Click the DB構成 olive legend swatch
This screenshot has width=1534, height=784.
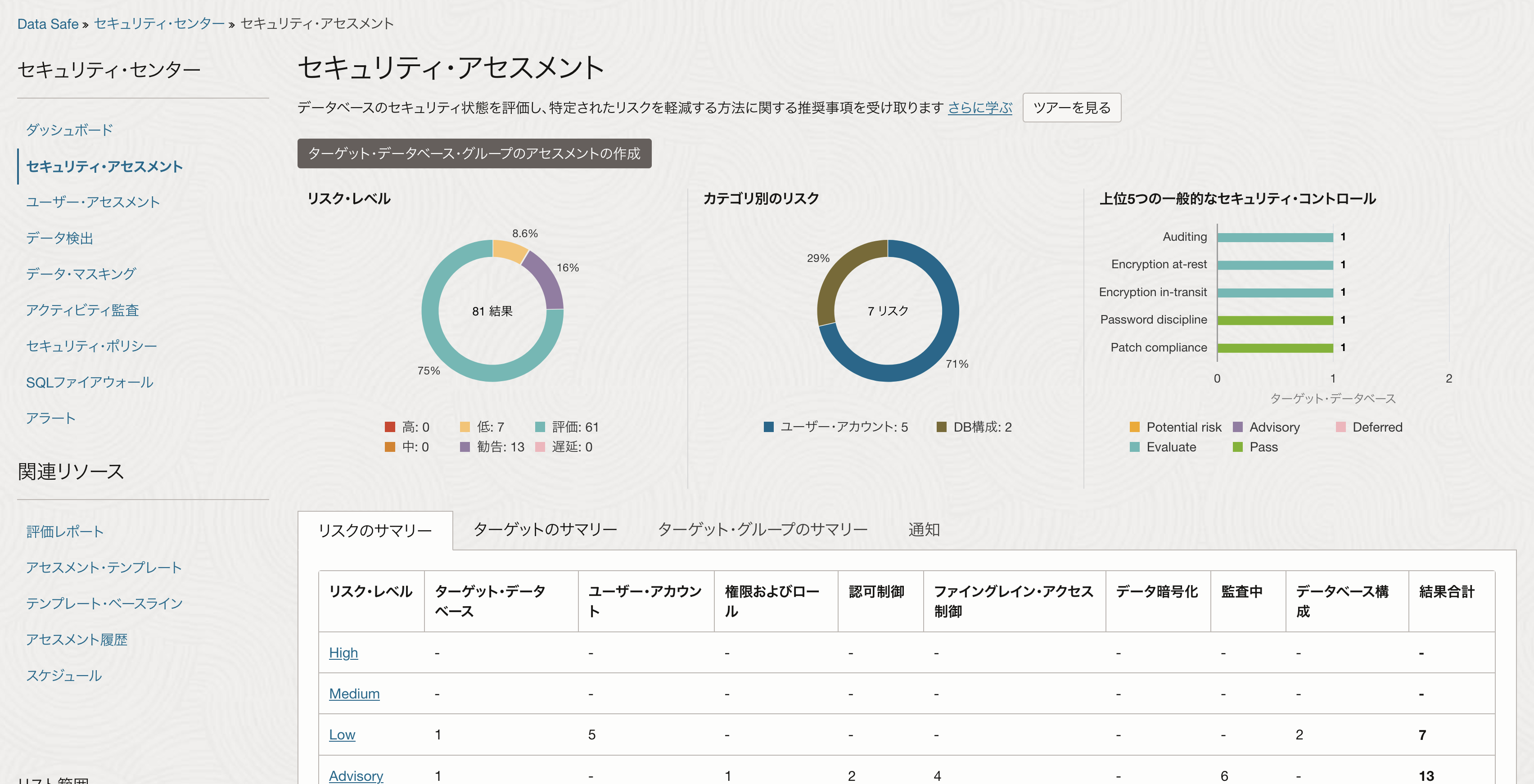point(942,427)
